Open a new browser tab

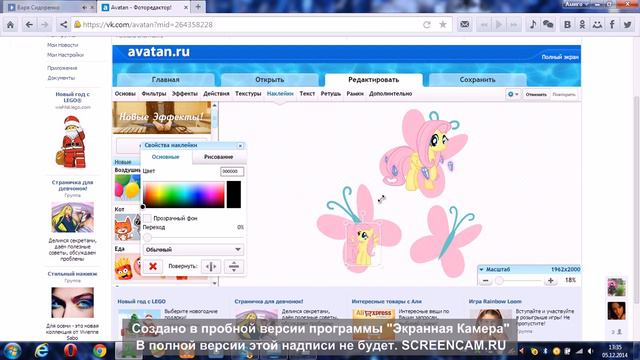pos(198,7)
